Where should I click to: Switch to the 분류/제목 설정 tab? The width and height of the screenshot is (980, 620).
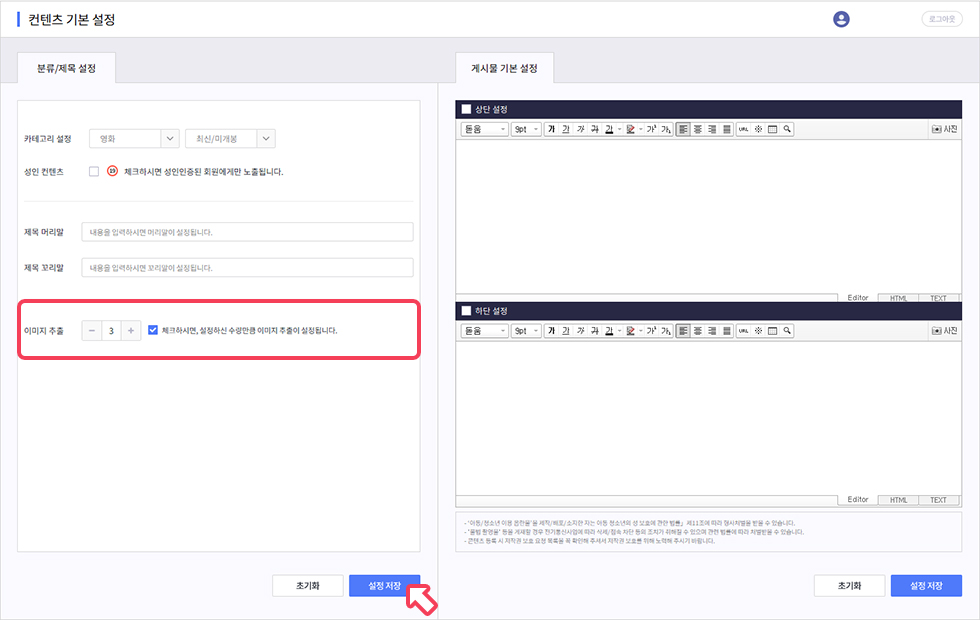tap(67, 68)
